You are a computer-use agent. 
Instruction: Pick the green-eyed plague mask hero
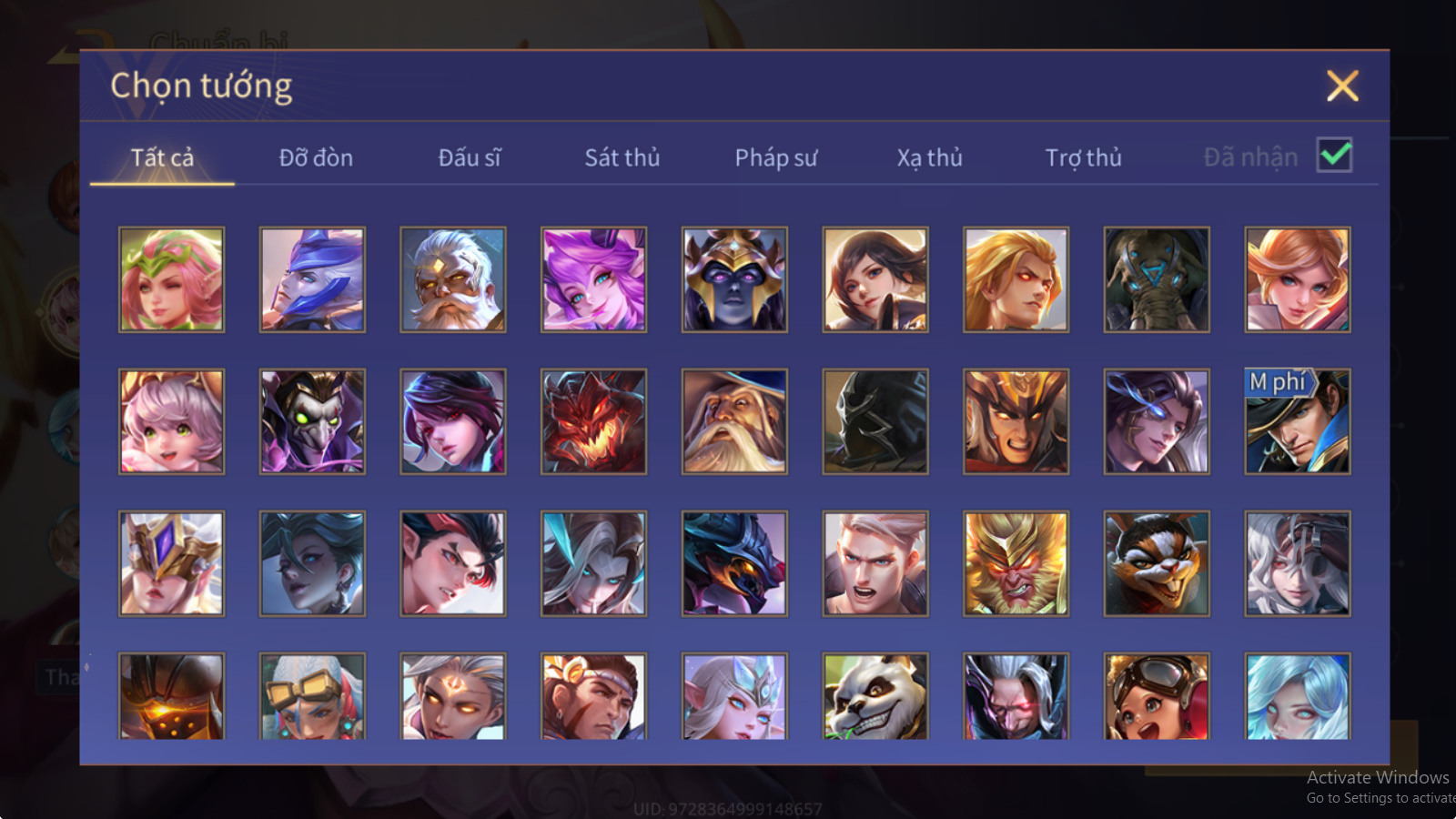(x=312, y=421)
